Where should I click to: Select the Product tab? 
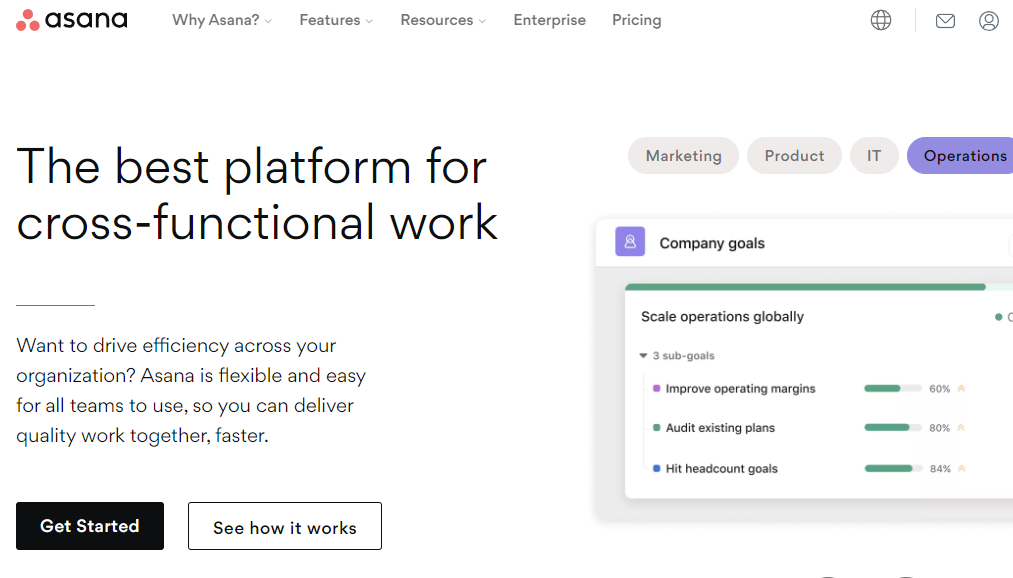(x=794, y=156)
